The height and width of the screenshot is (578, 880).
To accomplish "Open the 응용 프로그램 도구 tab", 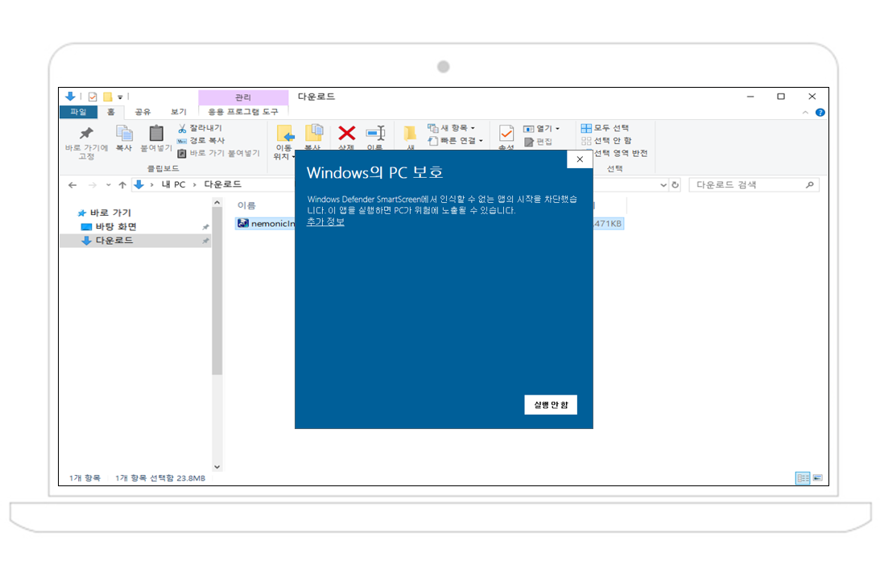I will (243, 112).
